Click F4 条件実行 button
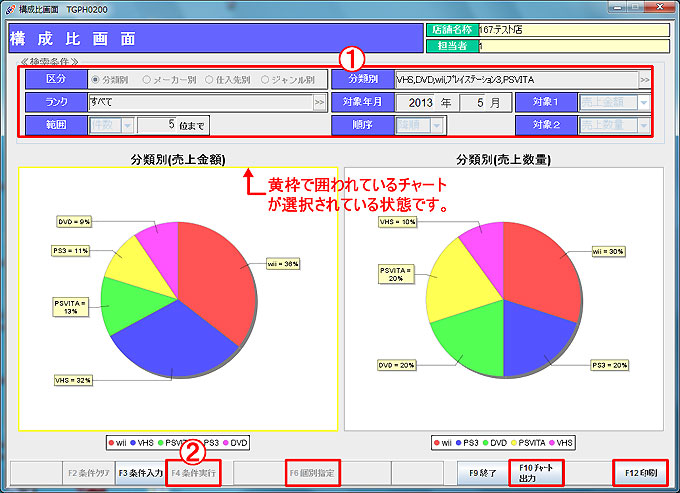Image resolution: width=680 pixels, height=493 pixels. 193,473
